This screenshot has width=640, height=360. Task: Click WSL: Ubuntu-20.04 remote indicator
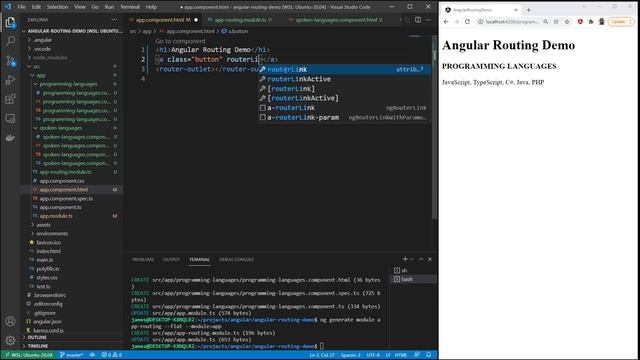click(29, 355)
